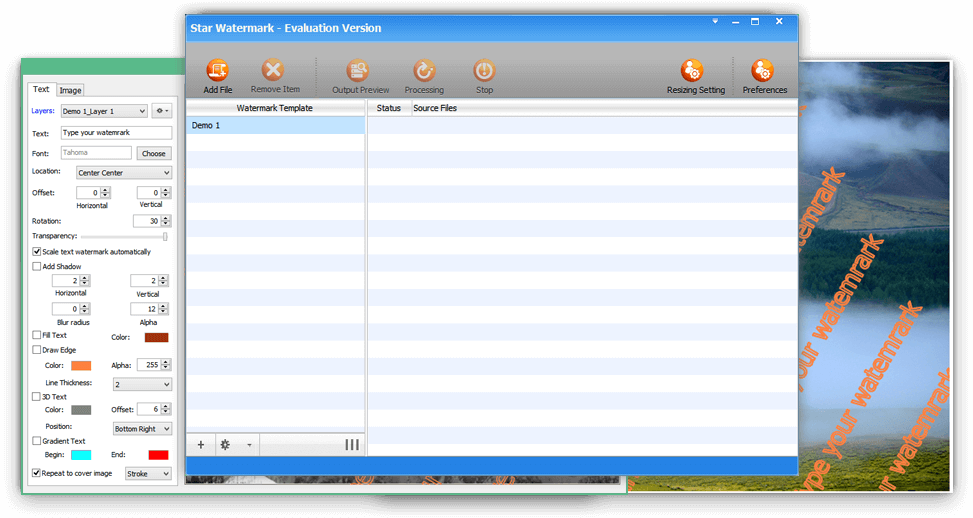973x518 pixels.
Task: Click the template settings gear icon
Action: pos(225,445)
